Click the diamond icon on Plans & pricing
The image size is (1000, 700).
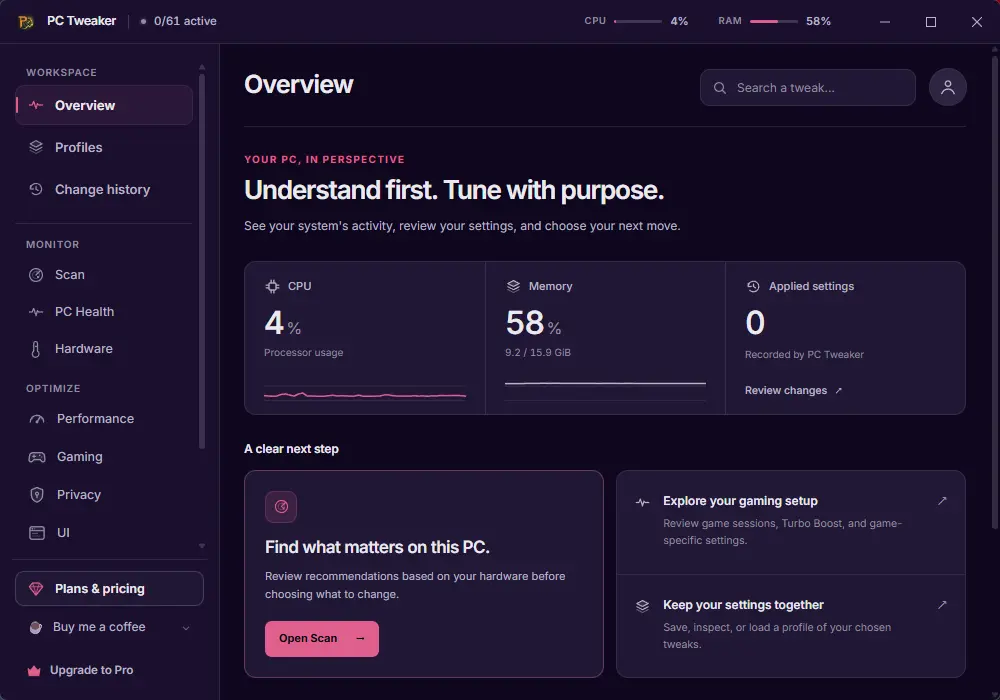click(x=36, y=589)
